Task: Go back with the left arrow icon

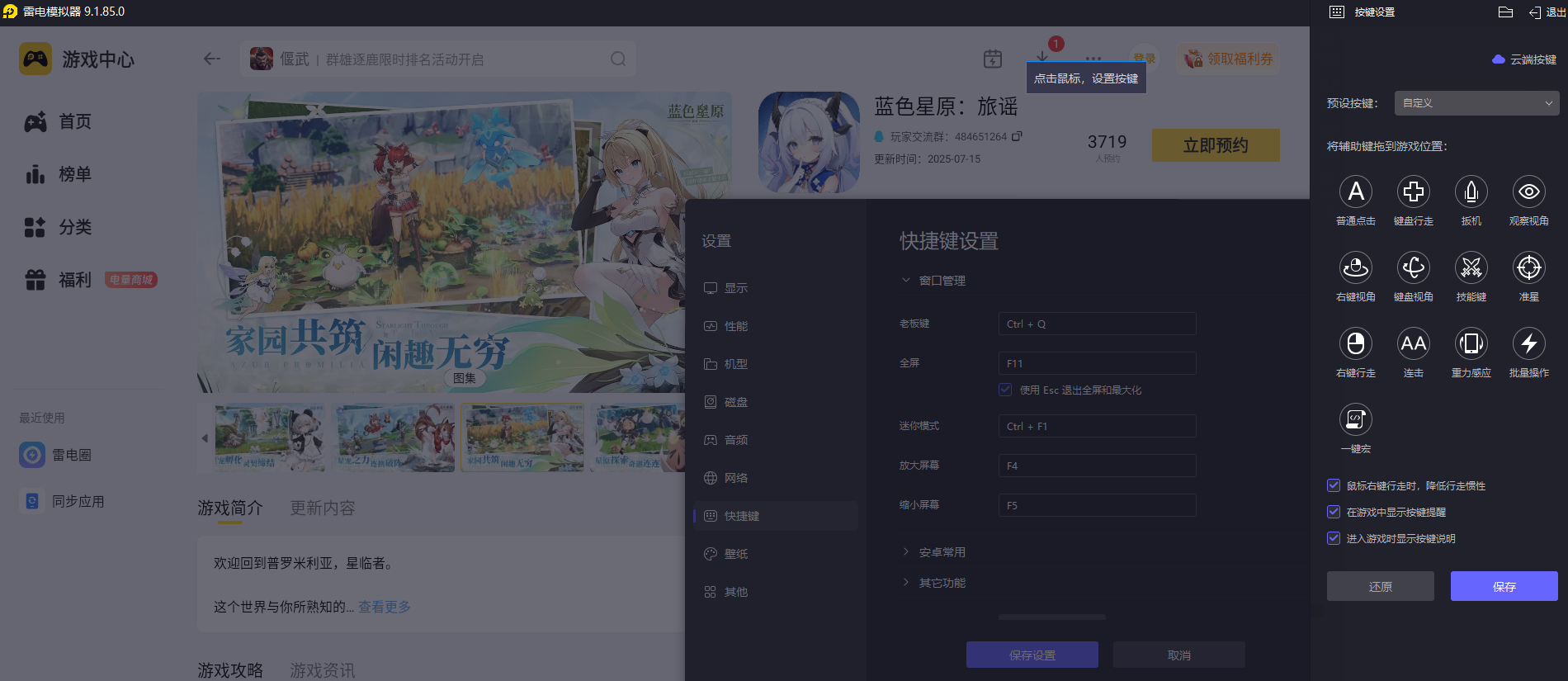Action: click(x=212, y=59)
